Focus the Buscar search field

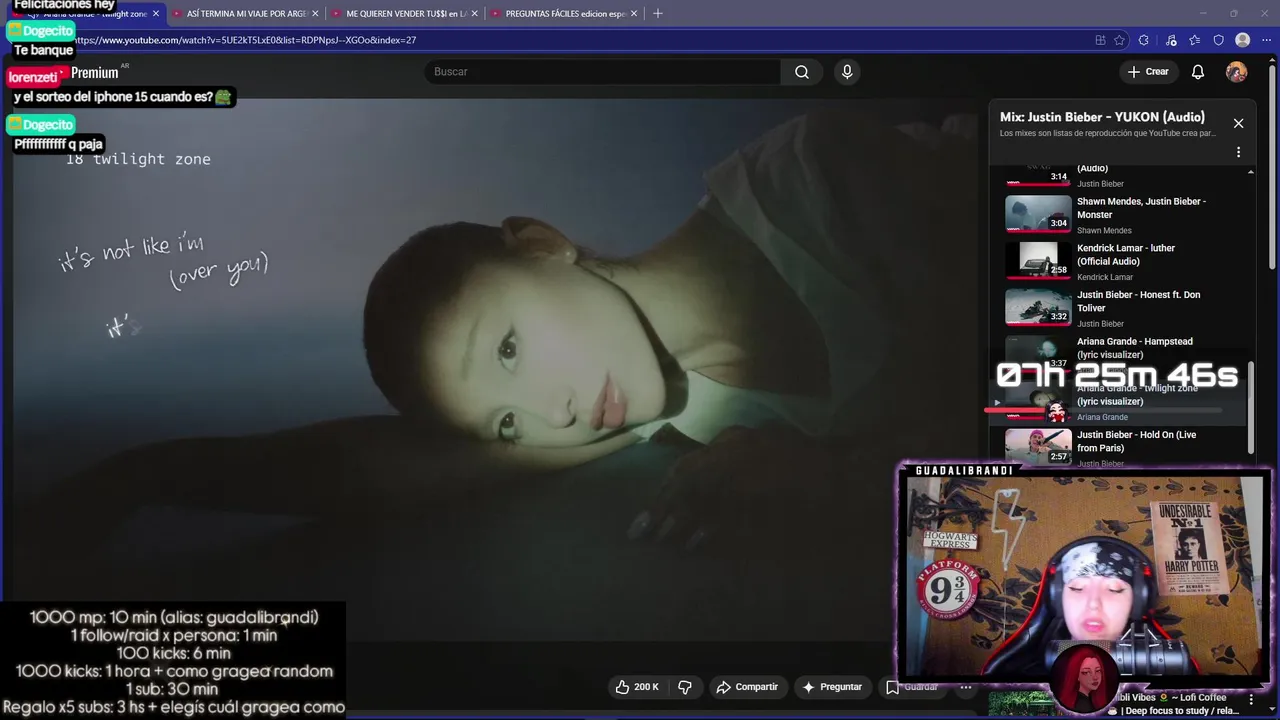pyautogui.click(x=602, y=72)
